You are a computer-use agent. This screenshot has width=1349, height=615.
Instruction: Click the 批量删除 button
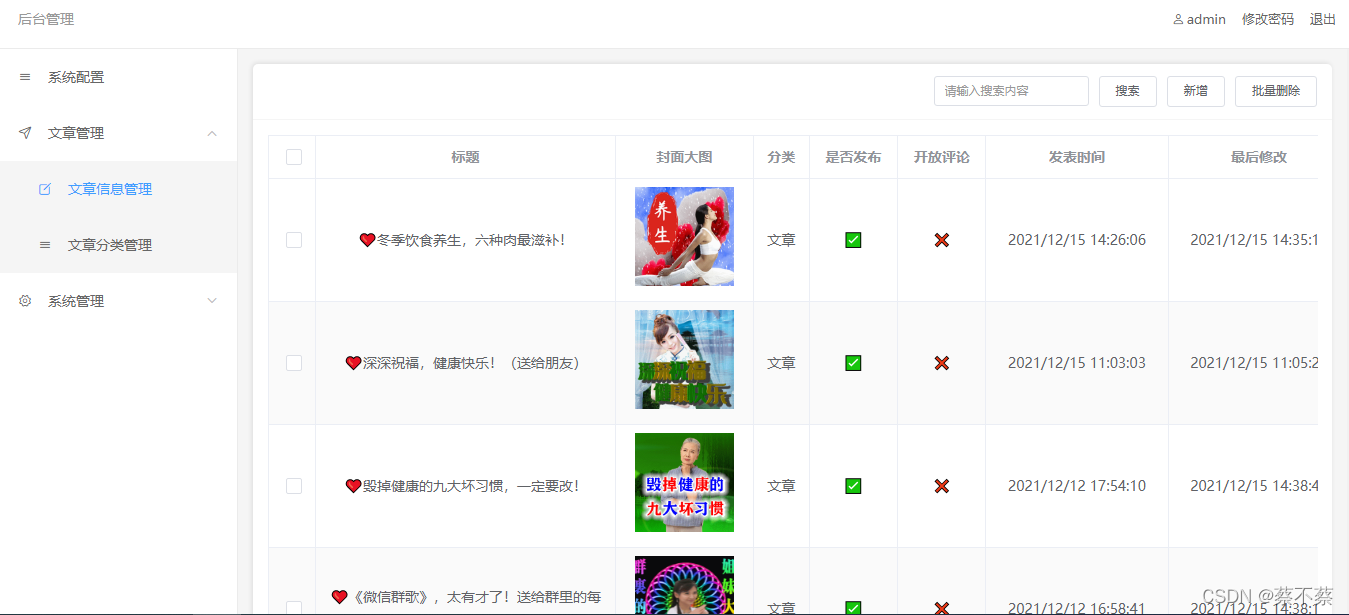(x=1276, y=91)
